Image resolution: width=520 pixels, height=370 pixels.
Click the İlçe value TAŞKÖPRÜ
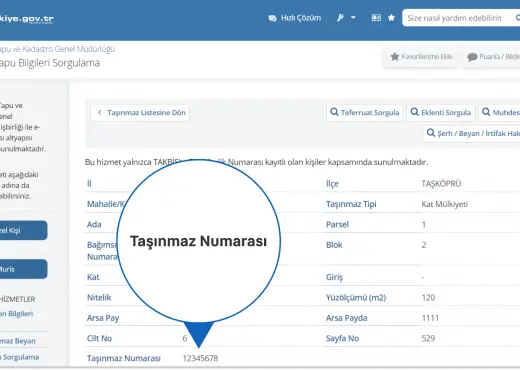(x=441, y=184)
